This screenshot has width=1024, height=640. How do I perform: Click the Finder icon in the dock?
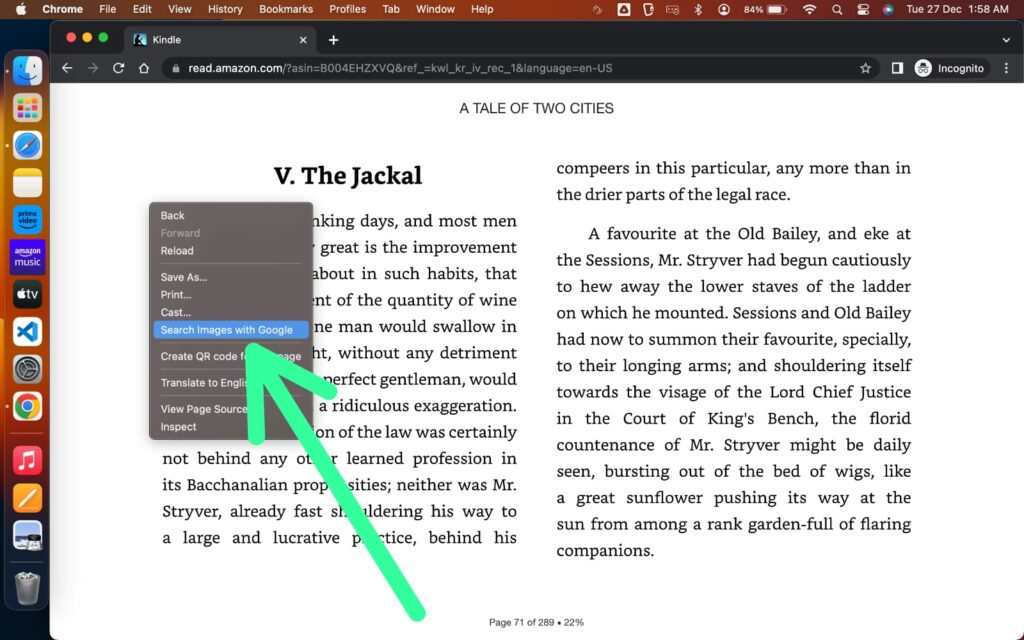click(x=27, y=69)
